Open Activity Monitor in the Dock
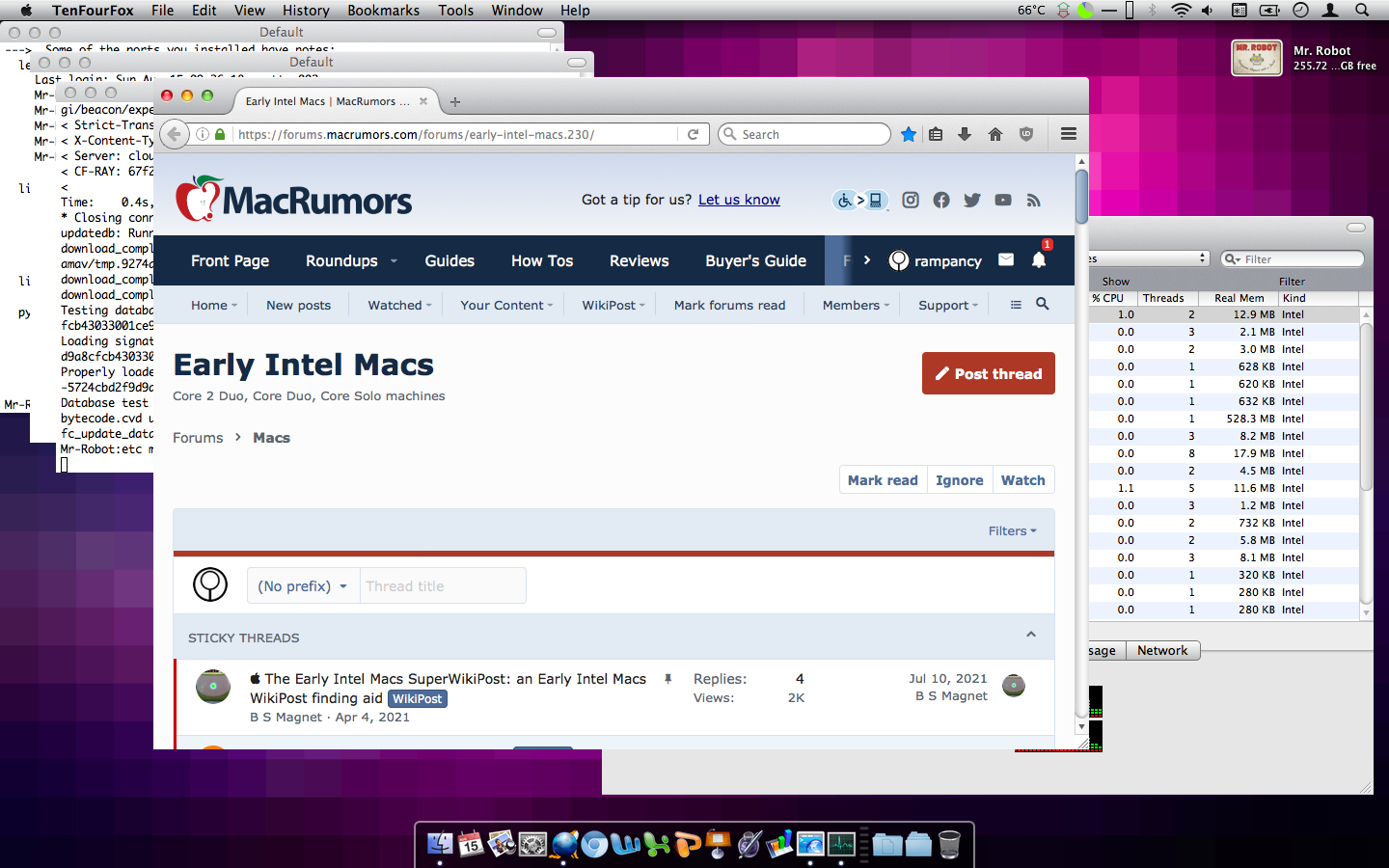This screenshot has width=1389, height=868. (841, 844)
